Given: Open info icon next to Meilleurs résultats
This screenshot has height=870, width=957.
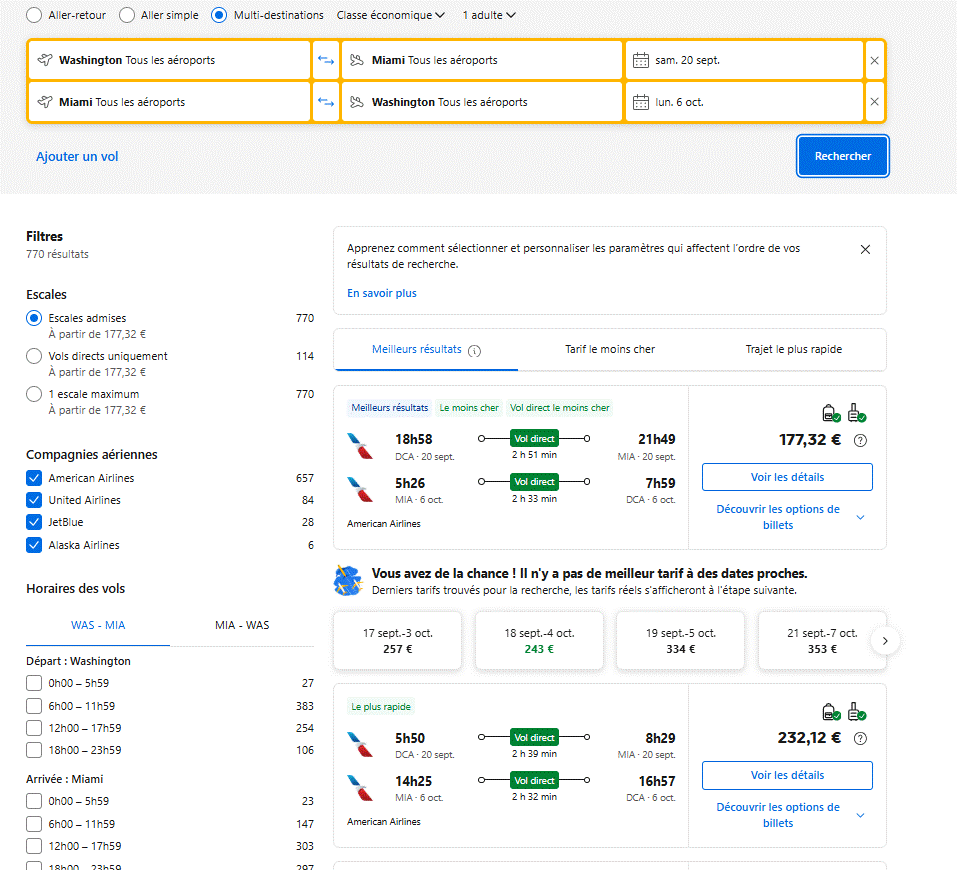Looking at the screenshot, I should tap(475, 351).
